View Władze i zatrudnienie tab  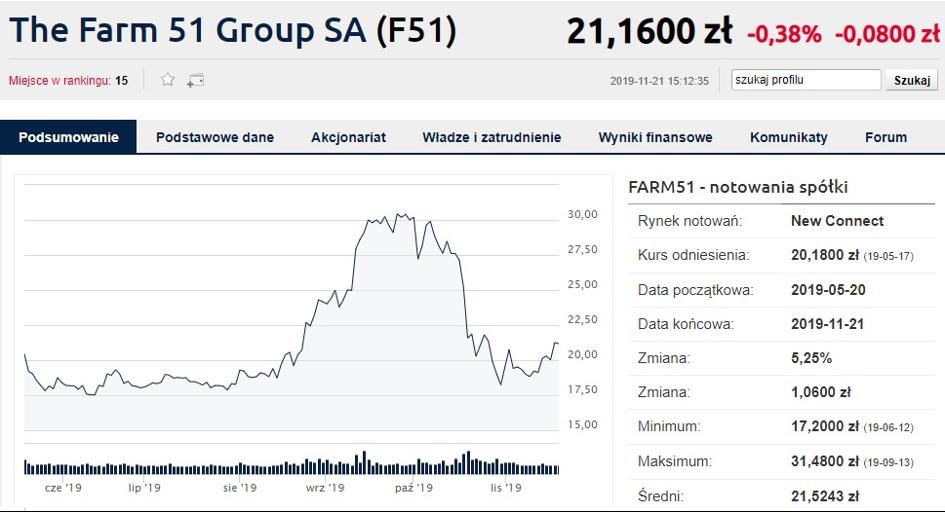(492, 137)
